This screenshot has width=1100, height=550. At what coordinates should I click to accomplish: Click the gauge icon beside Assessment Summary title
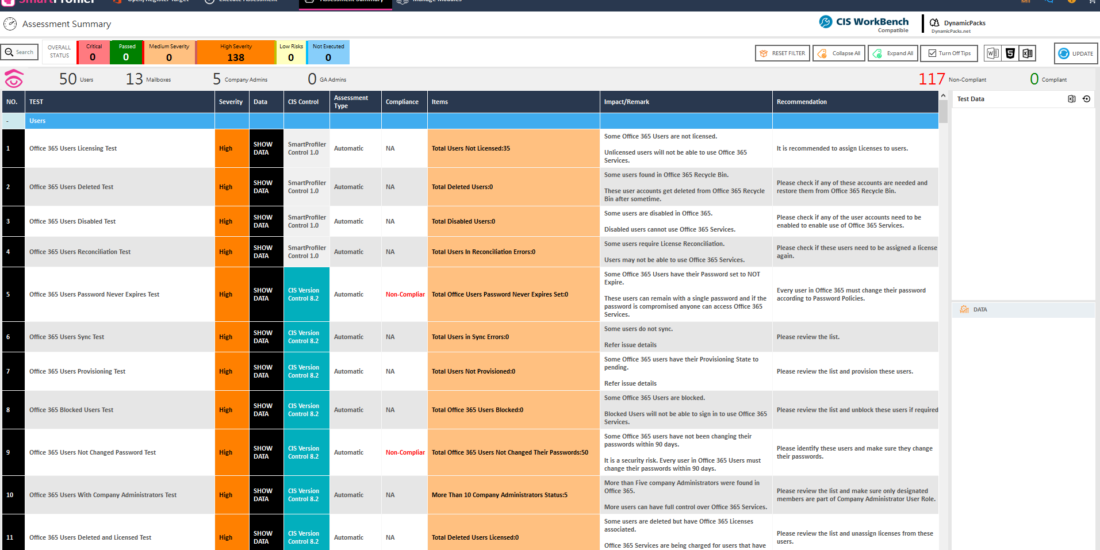coord(10,23)
